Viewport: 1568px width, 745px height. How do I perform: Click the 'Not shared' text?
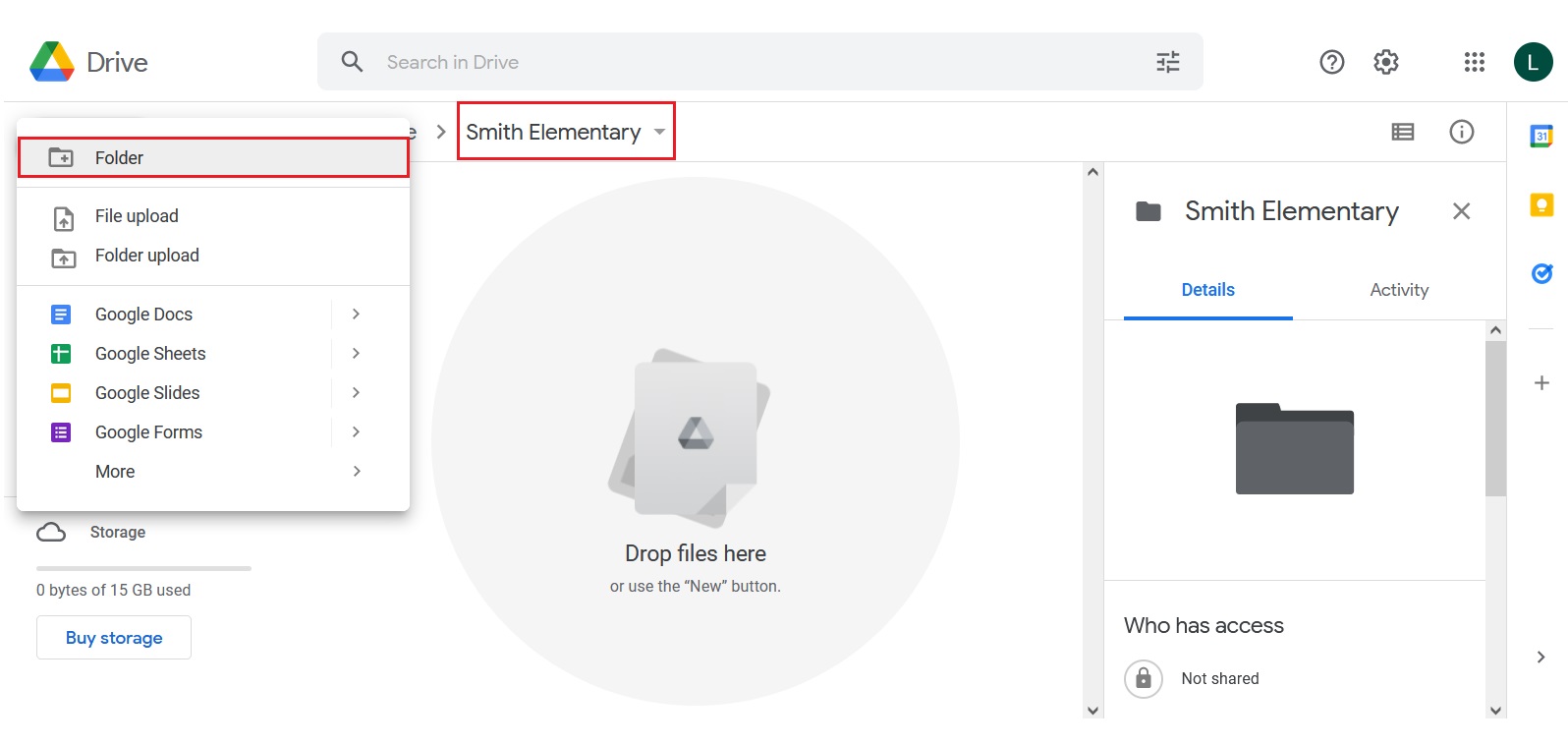click(1220, 678)
